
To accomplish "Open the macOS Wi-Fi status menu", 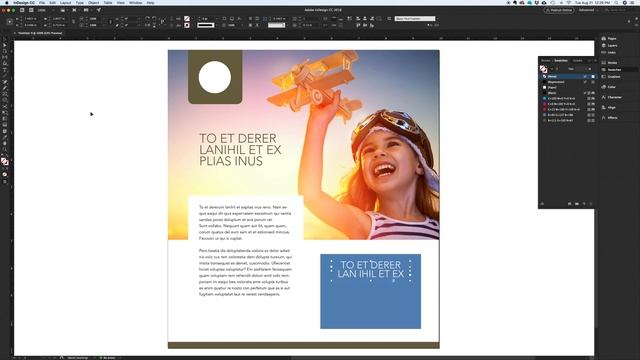I will click(569, 2).
